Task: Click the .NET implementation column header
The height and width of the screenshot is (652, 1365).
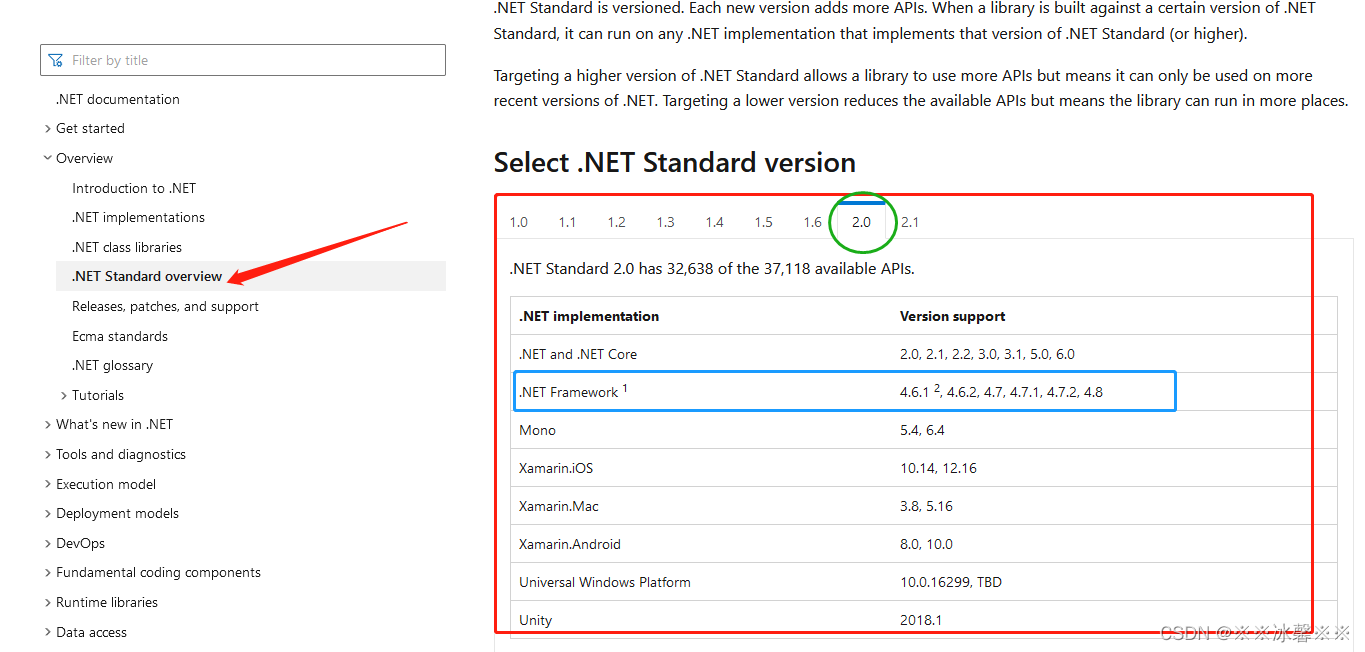Action: [x=589, y=316]
